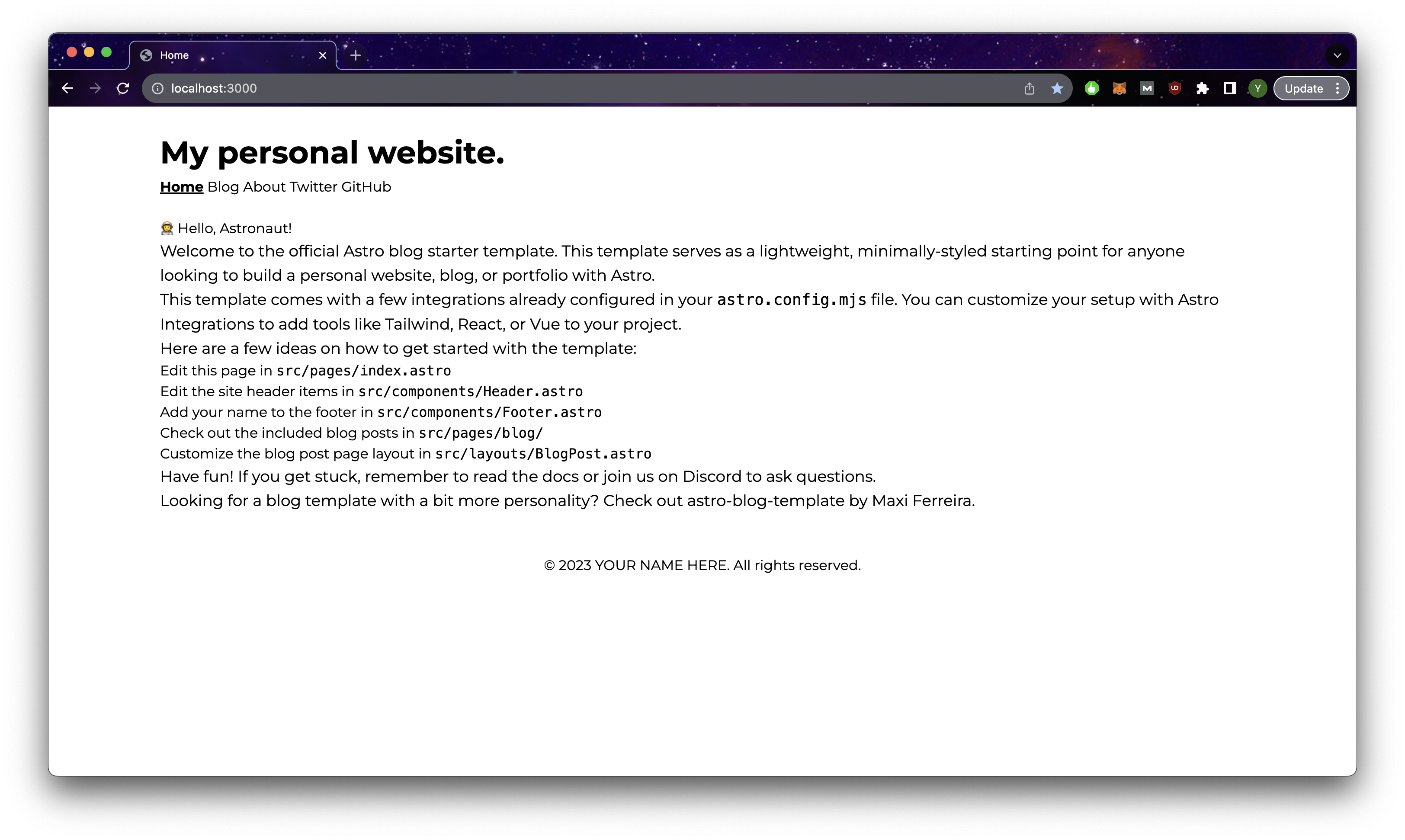Image resolution: width=1405 pixels, height=840 pixels.
Task: Click the localhost:3000 address bar
Action: (566, 88)
